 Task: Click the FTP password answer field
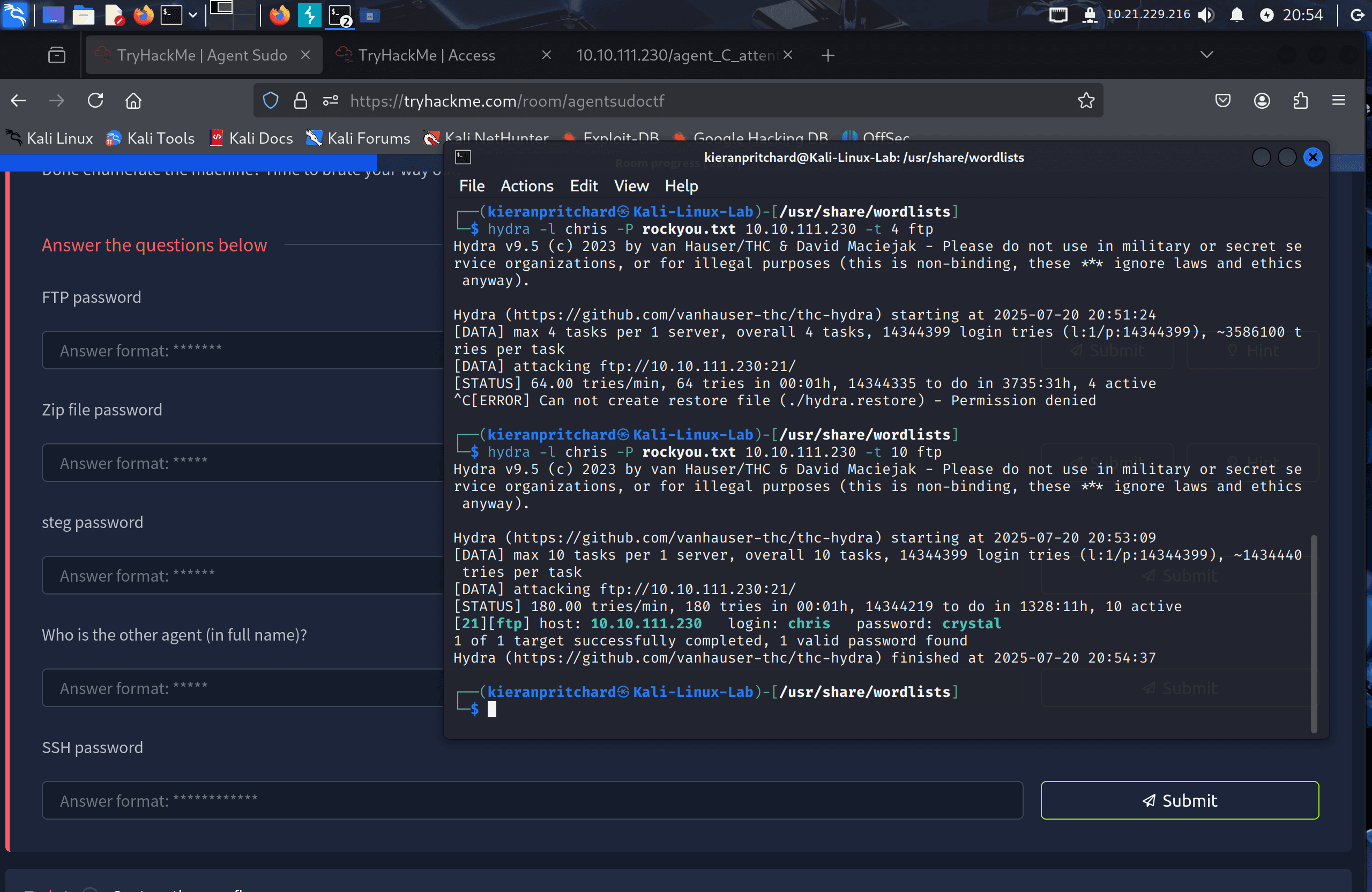point(242,350)
